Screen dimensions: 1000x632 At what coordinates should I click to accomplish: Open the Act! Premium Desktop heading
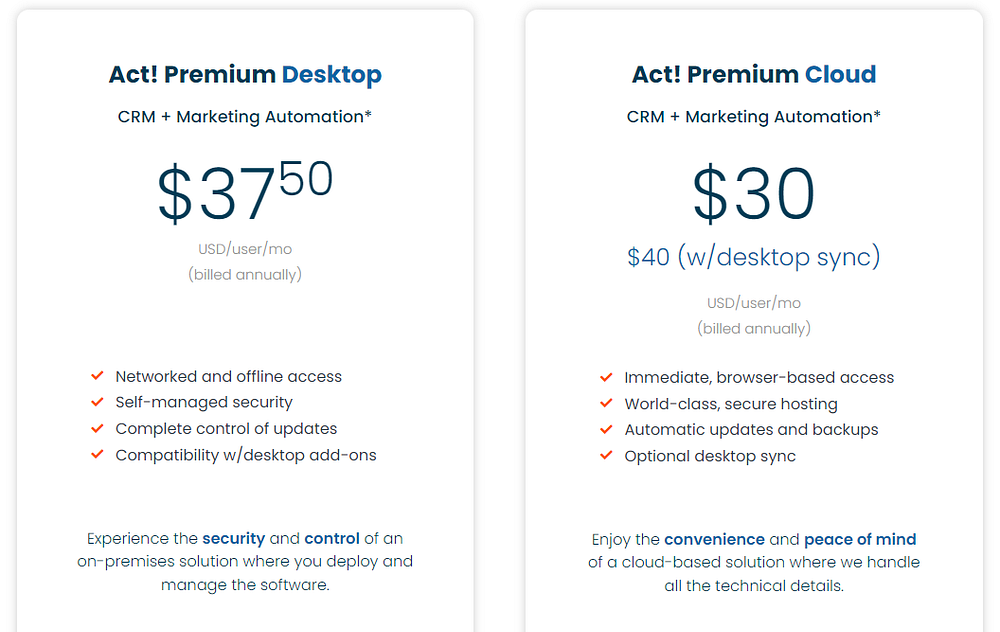[x=245, y=74]
